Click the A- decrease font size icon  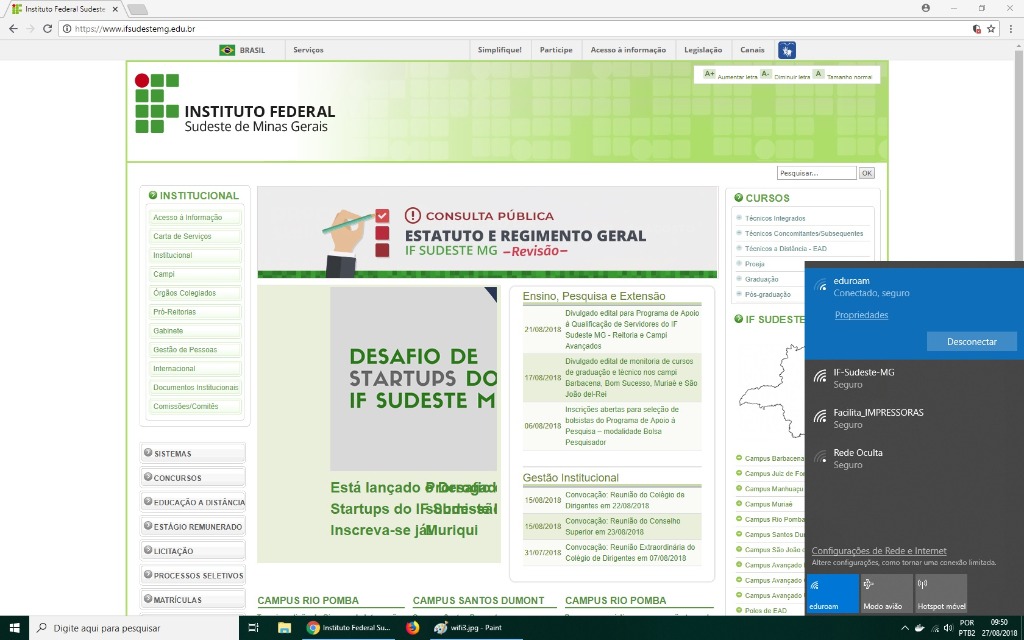[765, 74]
